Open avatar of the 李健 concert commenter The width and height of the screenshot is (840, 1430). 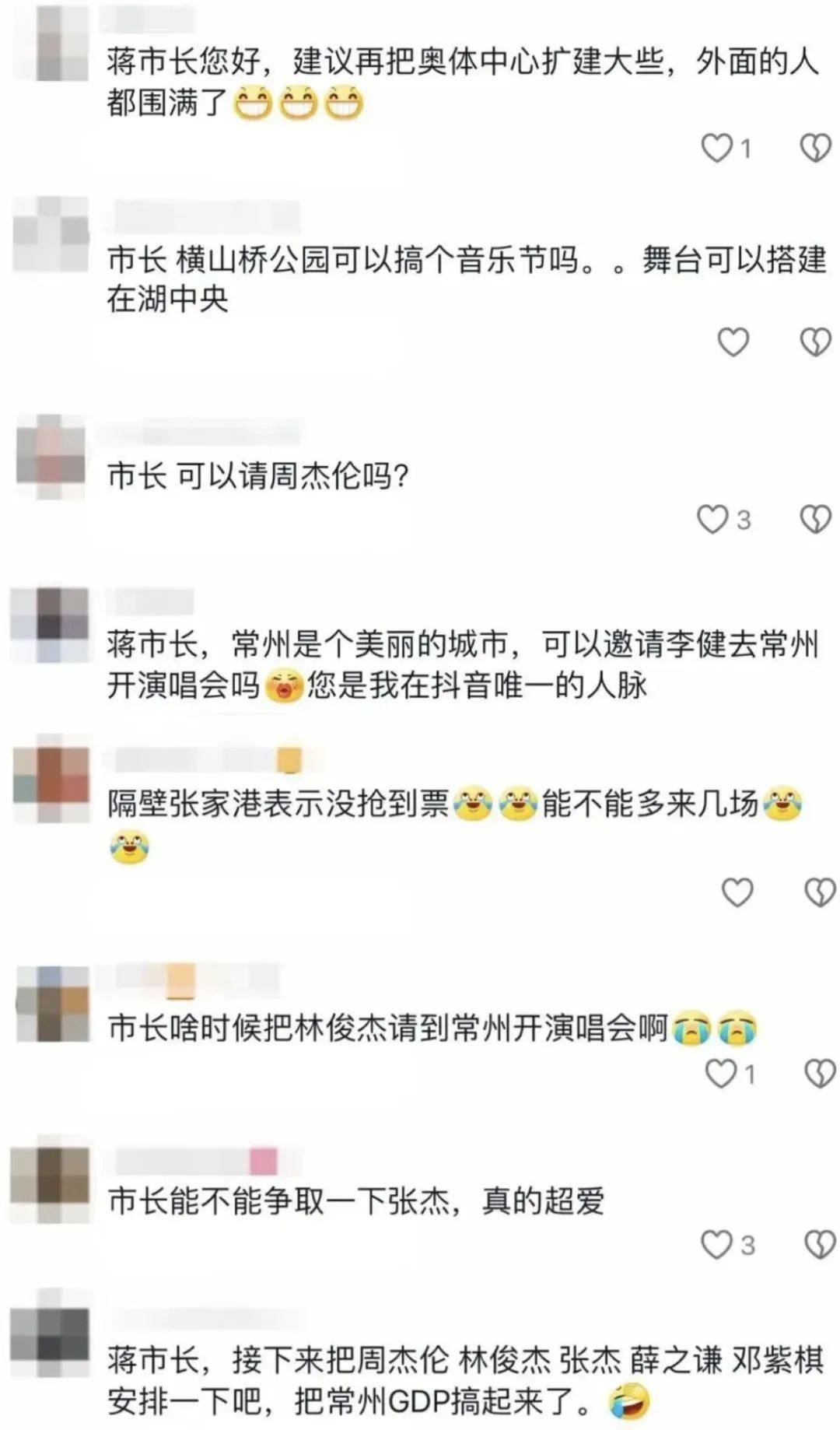tap(50, 625)
